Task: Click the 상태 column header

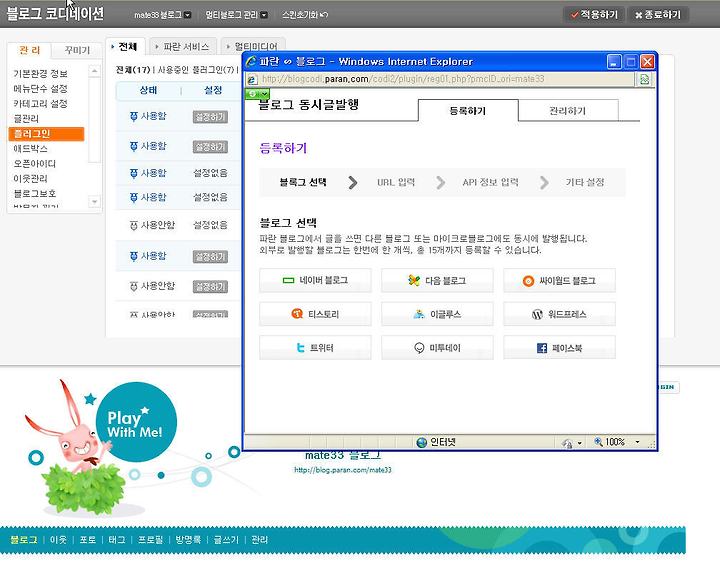Action: coord(148,90)
